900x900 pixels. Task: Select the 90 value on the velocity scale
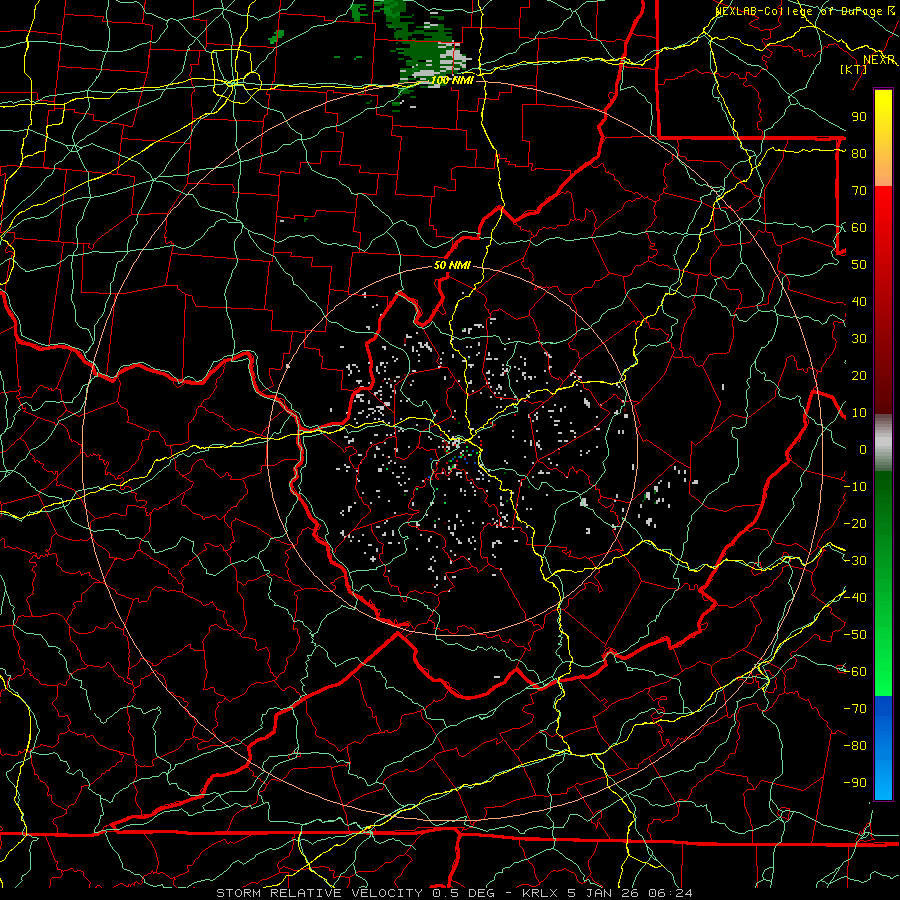(859, 117)
